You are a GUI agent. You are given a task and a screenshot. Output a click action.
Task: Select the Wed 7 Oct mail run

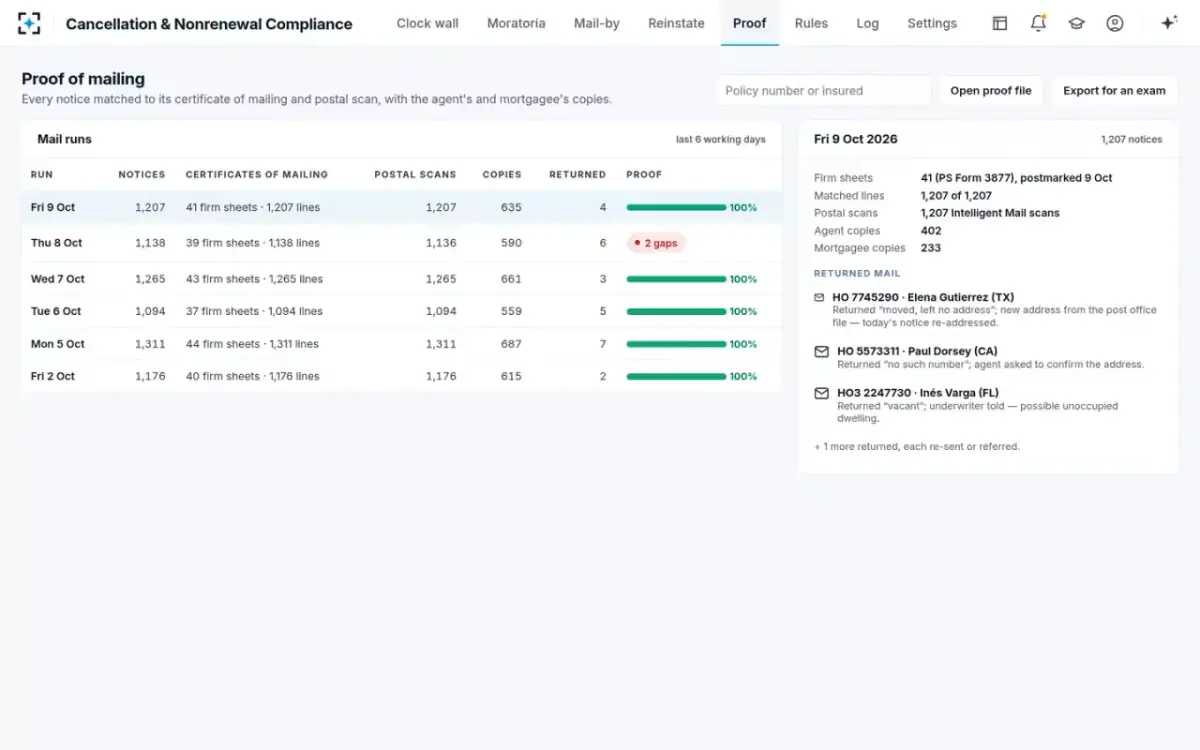click(401, 279)
